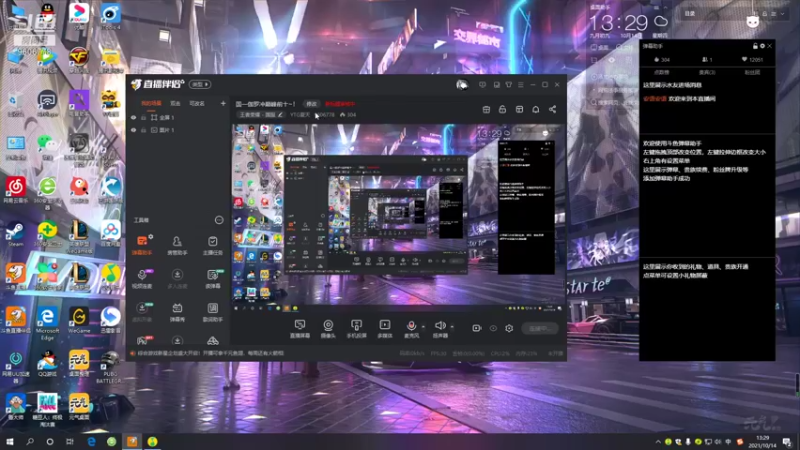This screenshot has width=800, height=450.
Task: Click the record video icon in bottom bar
Action: pos(477,328)
